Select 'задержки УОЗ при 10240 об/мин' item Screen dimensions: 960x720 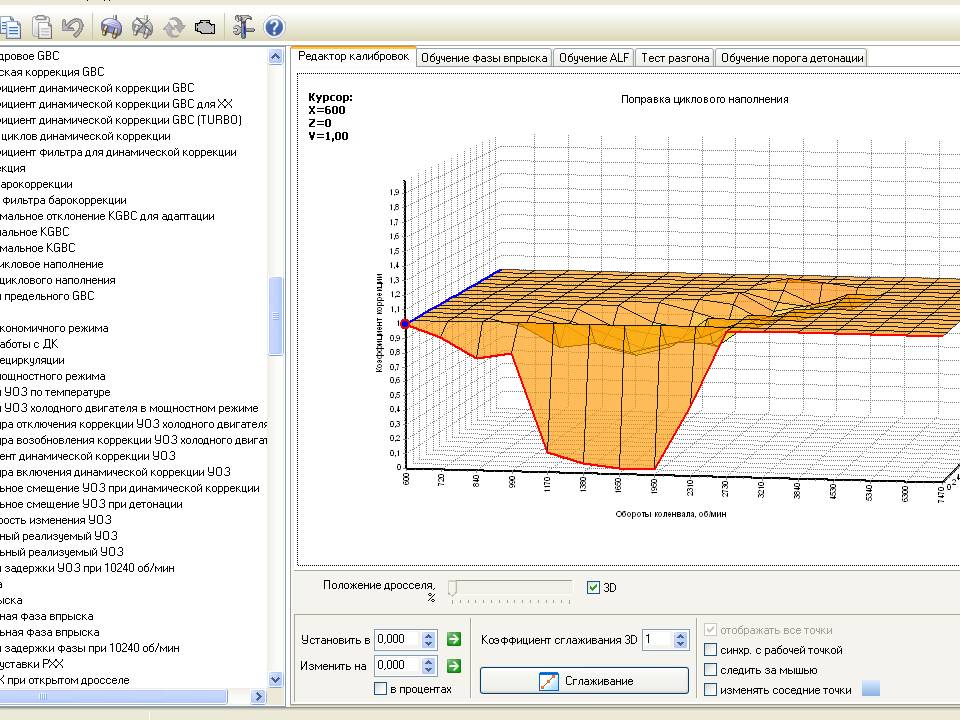(x=87, y=568)
